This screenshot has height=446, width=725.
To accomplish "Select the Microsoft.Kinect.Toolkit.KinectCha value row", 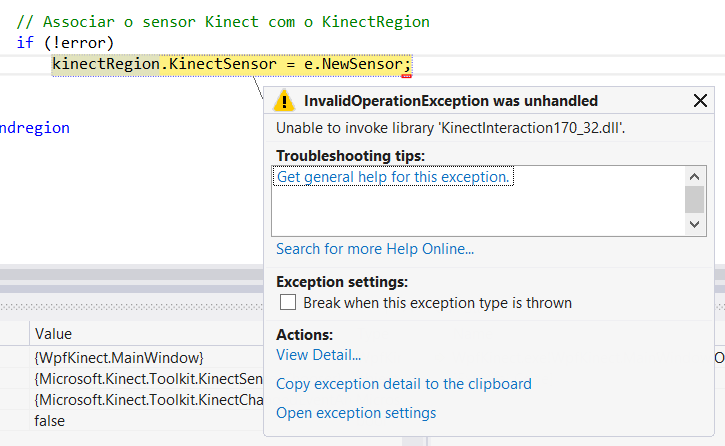I will (147, 400).
